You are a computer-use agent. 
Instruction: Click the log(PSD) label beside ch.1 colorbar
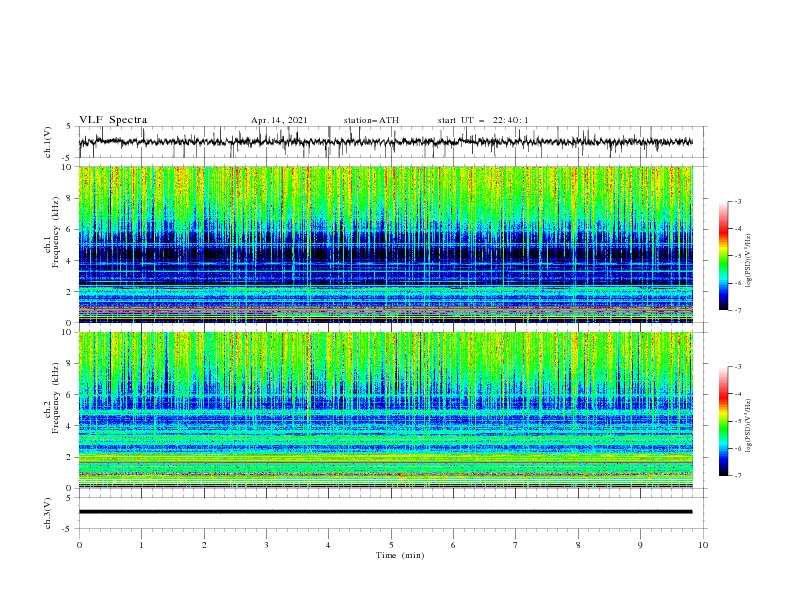(748, 261)
